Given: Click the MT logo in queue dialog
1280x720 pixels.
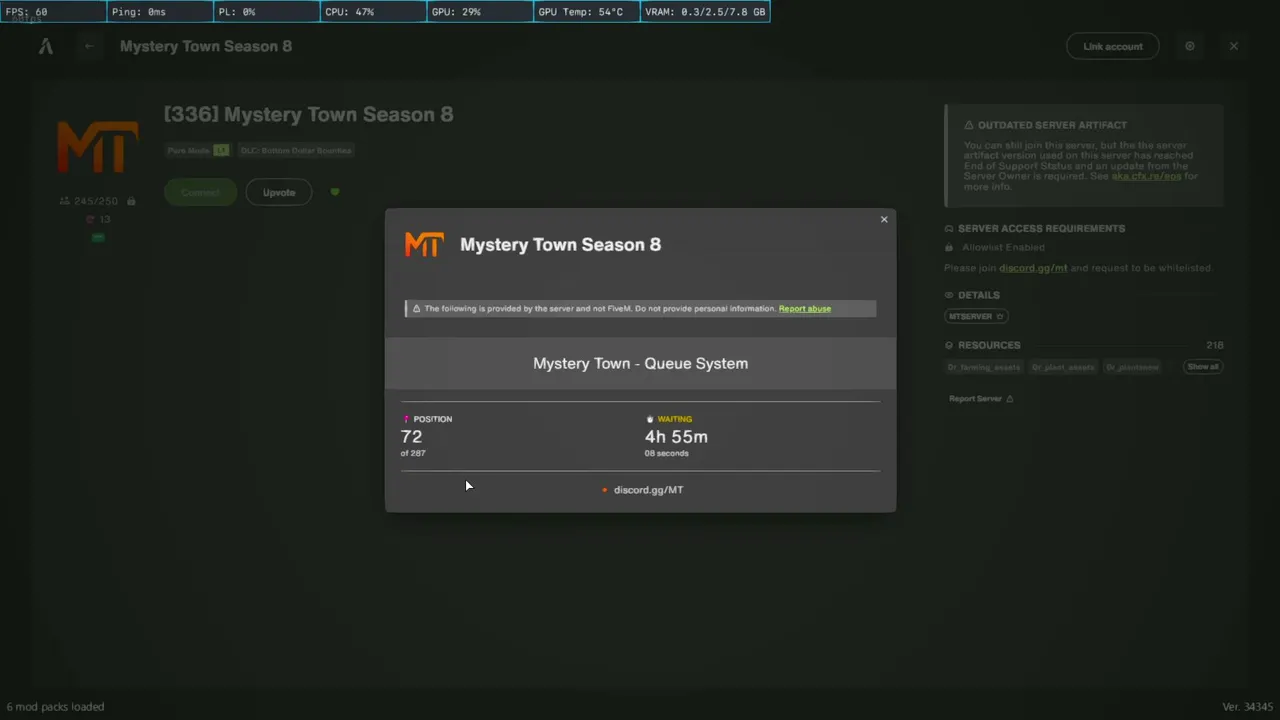Looking at the screenshot, I should 424,244.
